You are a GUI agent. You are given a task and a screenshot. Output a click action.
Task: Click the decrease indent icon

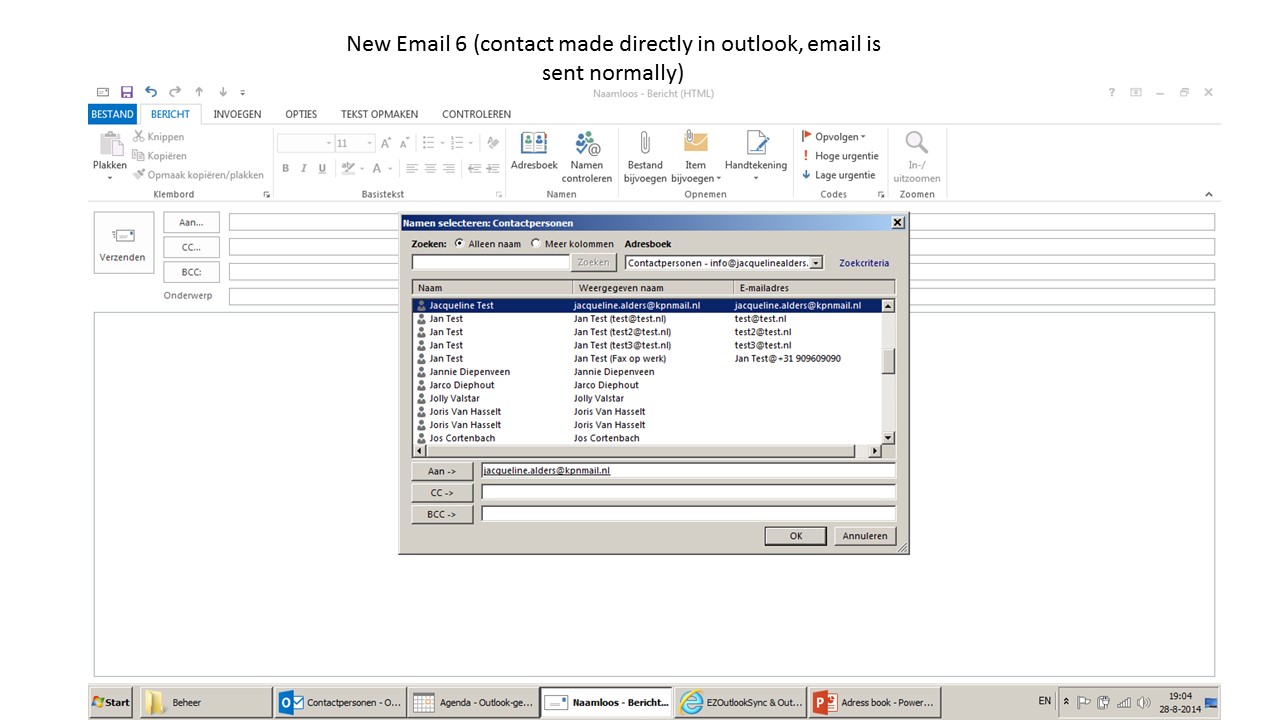click(474, 169)
